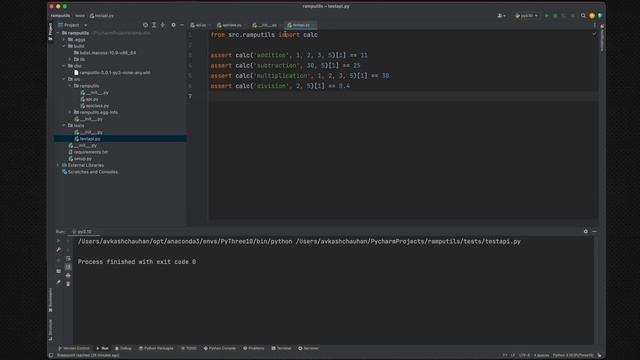Click the pin tab icon in Run panel
The image size is (640, 360).
click(x=58, y=282)
